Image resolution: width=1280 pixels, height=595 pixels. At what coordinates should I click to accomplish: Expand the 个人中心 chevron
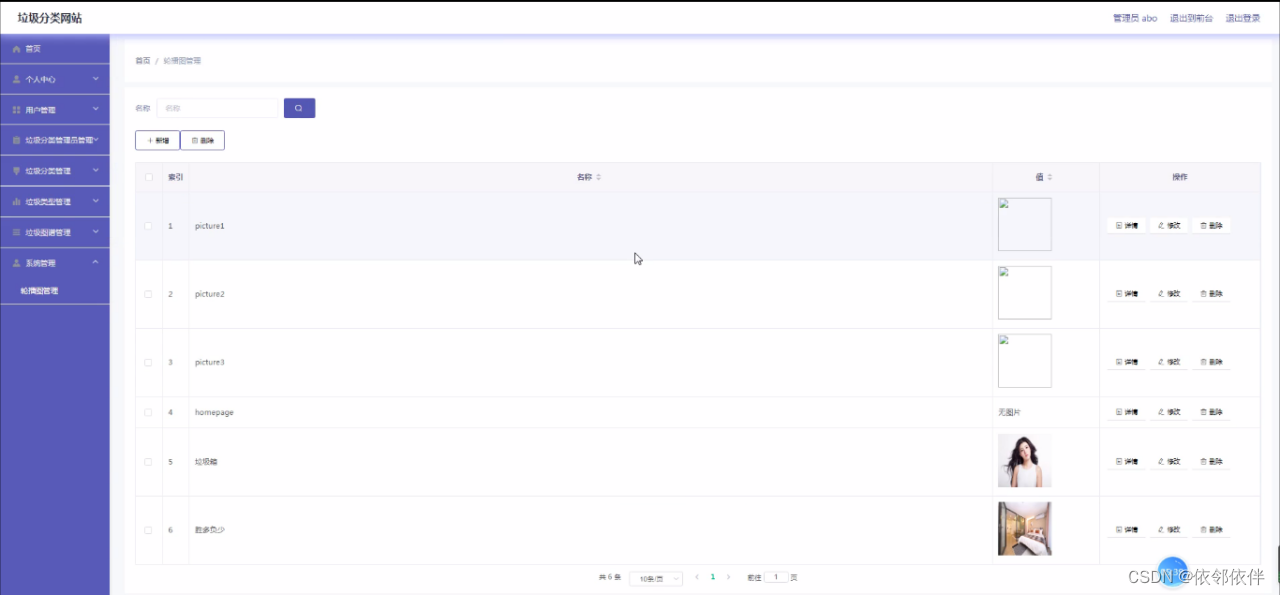[x=96, y=78]
